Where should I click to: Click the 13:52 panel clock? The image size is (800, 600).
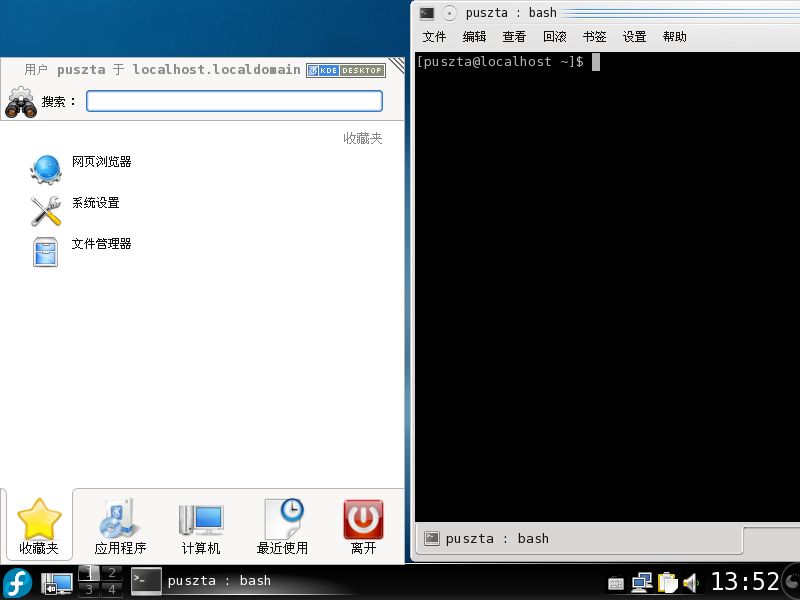coord(745,581)
